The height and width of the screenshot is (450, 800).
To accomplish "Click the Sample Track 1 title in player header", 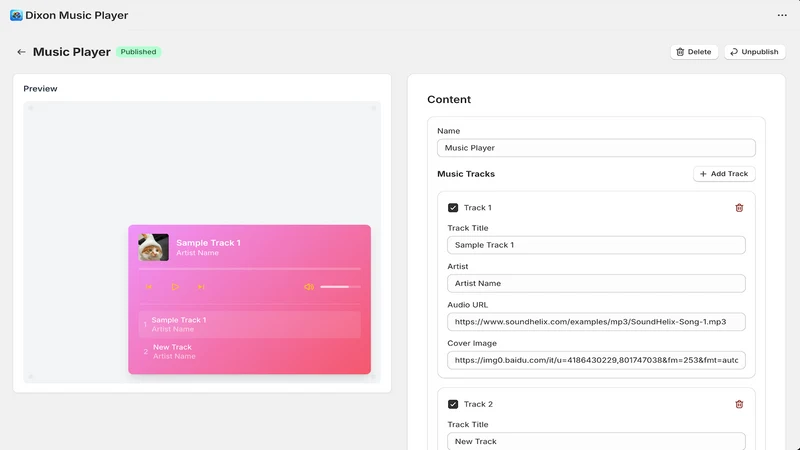I will (x=208, y=243).
